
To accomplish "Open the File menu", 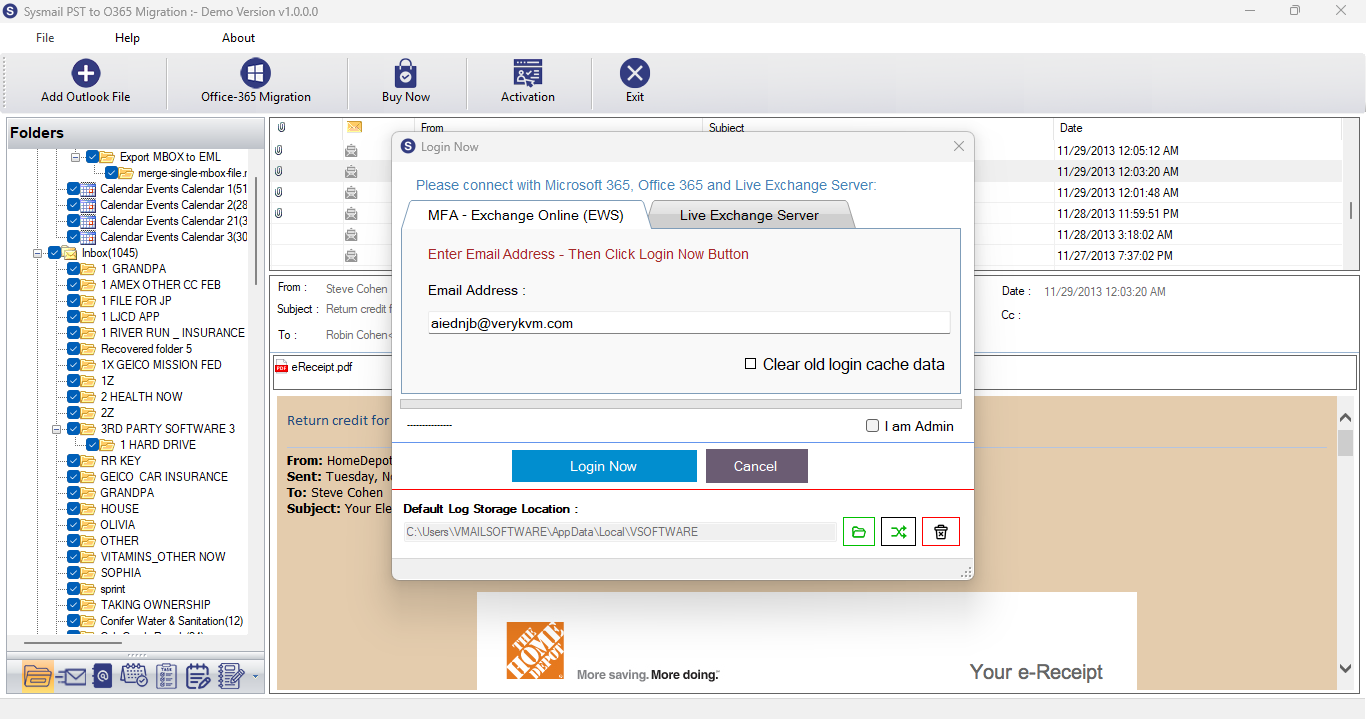I will (x=45, y=38).
